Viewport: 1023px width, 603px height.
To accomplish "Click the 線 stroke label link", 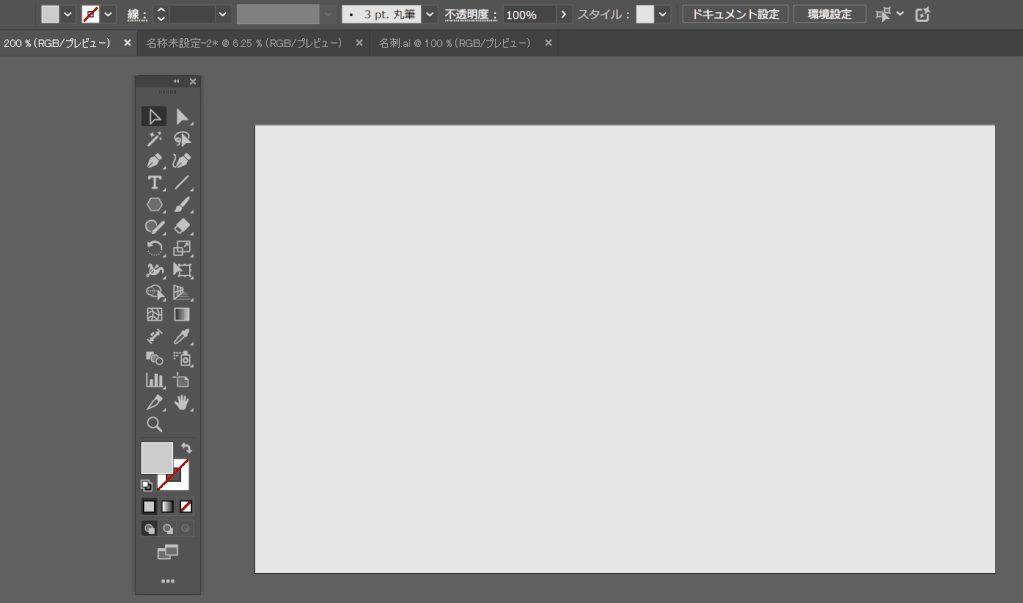I will [x=136, y=15].
